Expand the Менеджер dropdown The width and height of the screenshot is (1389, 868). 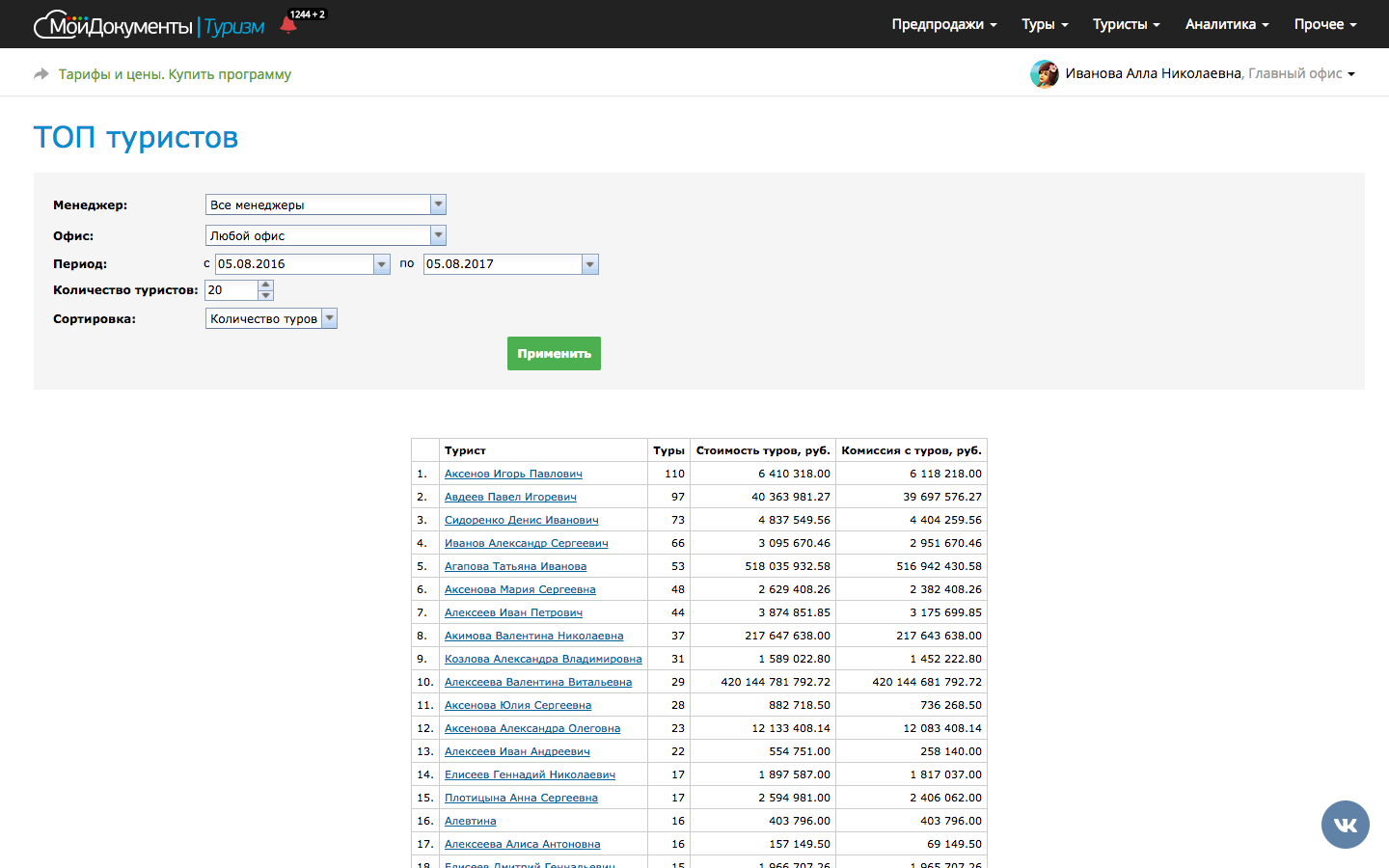(438, 204)
